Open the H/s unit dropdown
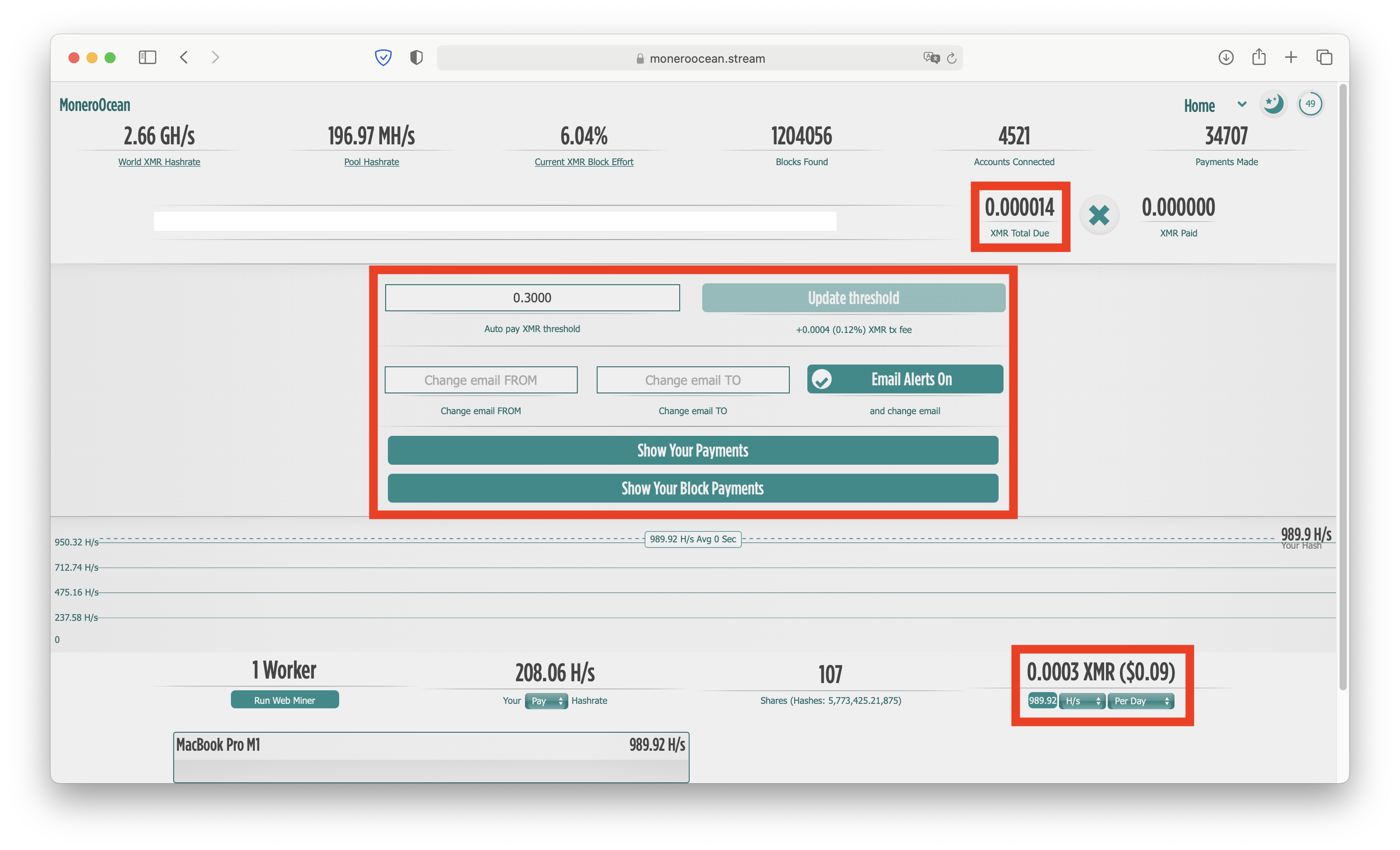The width and height of the screenshot is (1400, 850). pyautogui.click(x=1082, y=701)
